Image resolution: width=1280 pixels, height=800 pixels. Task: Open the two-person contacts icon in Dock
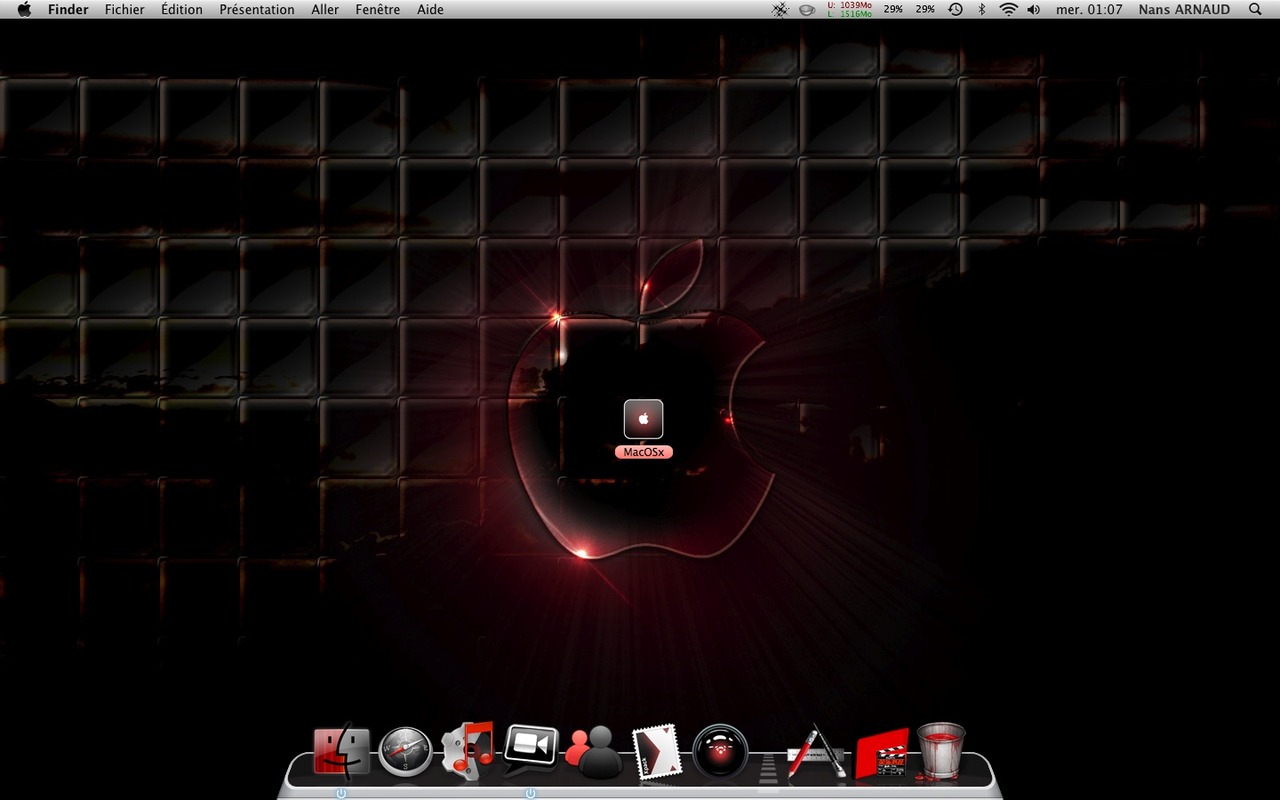pos(593,752)
